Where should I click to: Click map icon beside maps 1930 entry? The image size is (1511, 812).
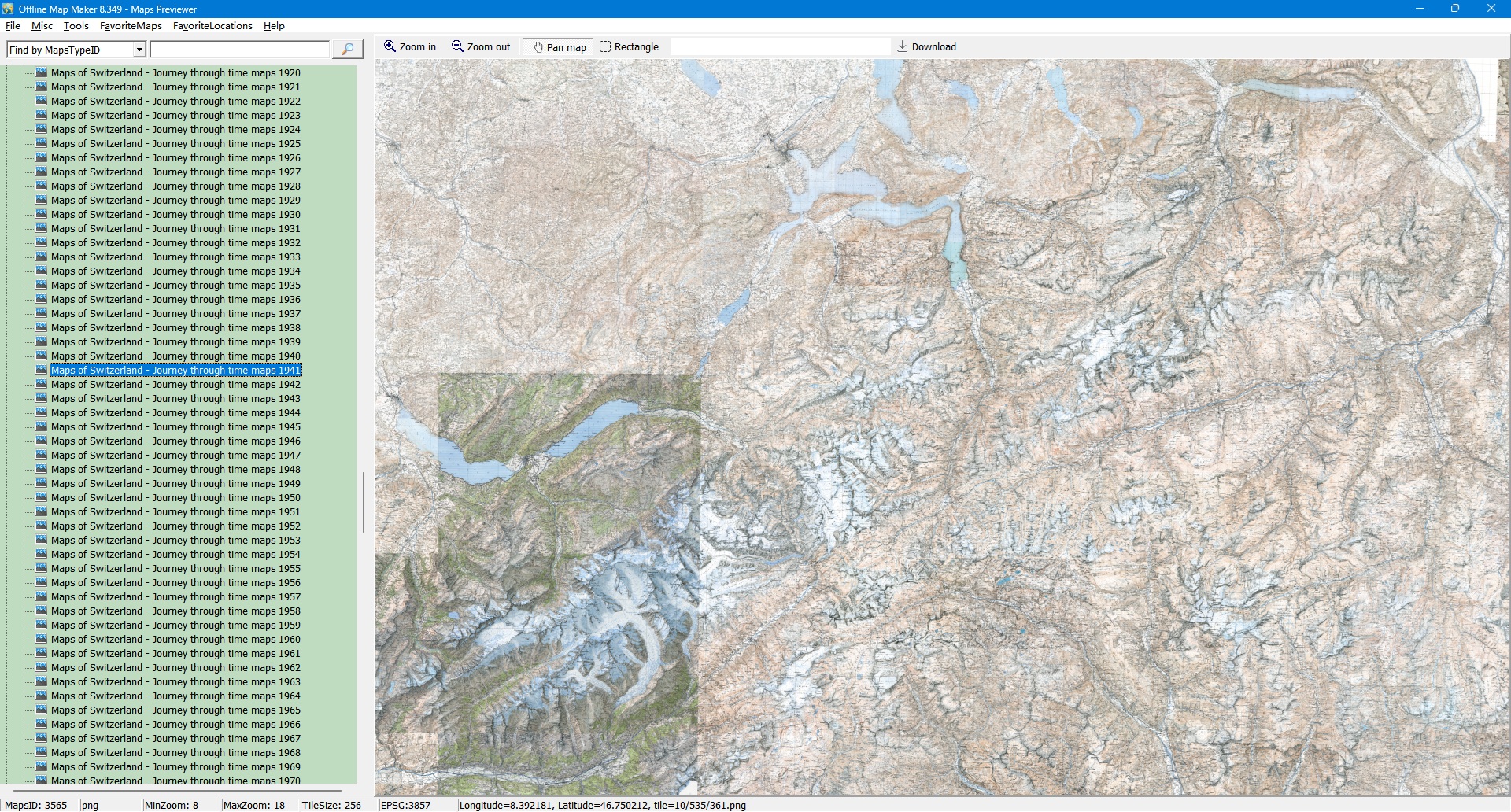point(41,214)
